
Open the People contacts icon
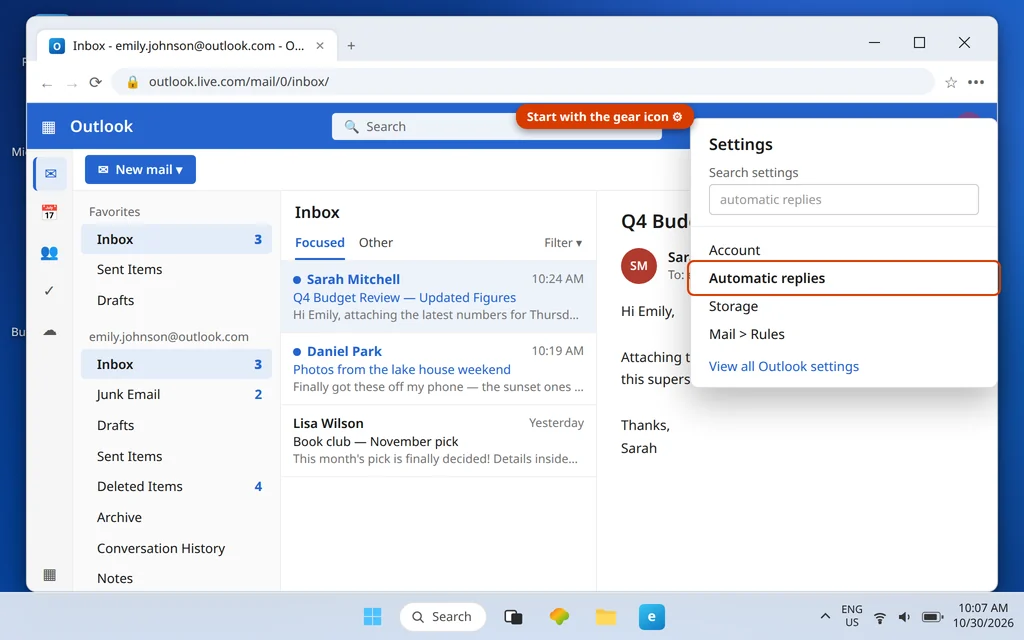point(49,253)
